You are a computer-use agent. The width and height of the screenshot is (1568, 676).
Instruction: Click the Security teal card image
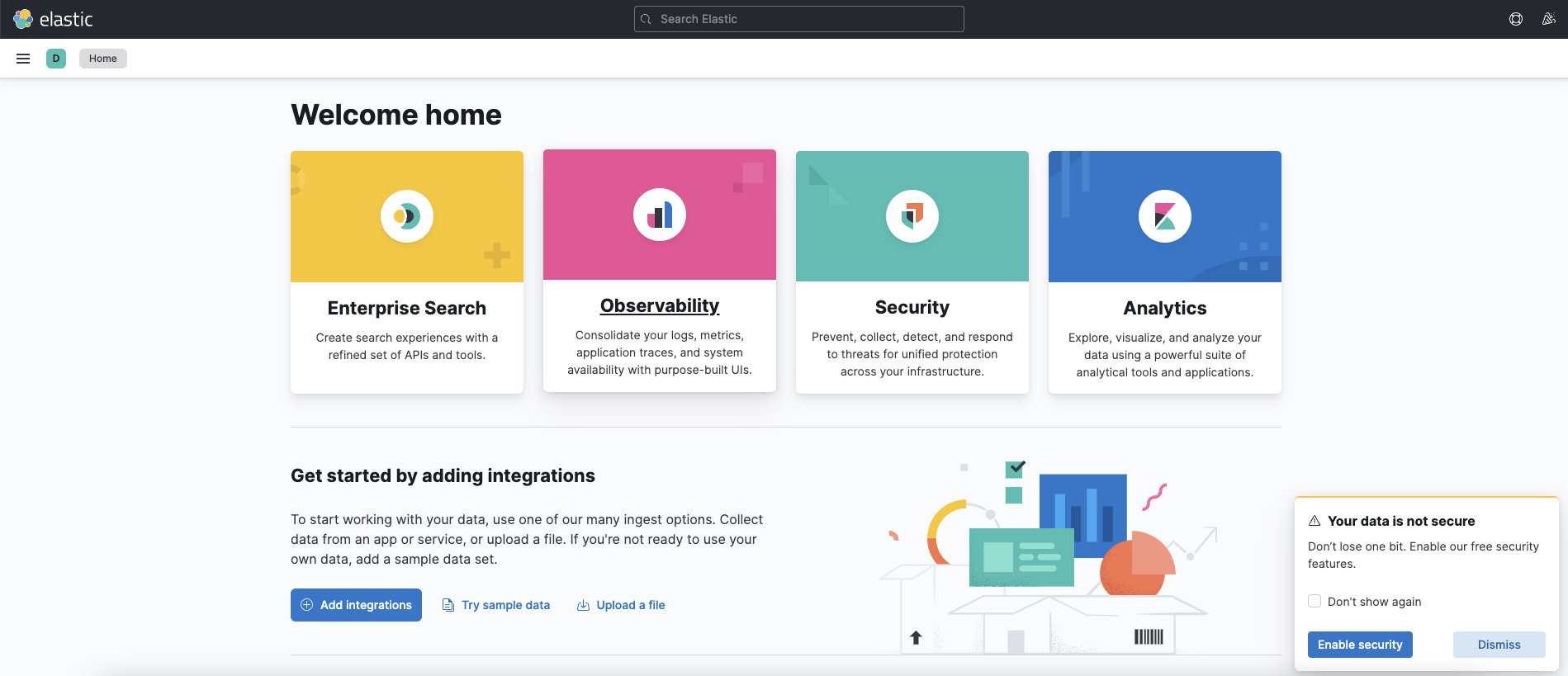click(912, 216)
